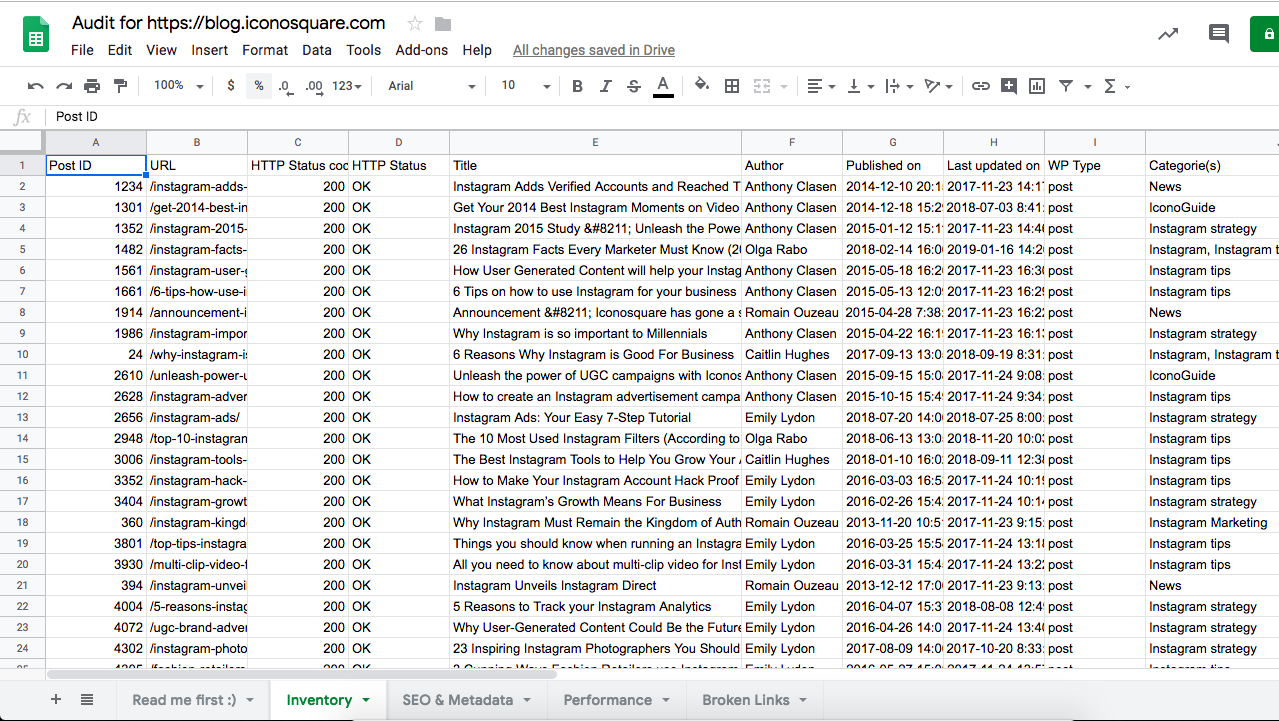Click the Insert chart icon

[x=1037, y=86]
